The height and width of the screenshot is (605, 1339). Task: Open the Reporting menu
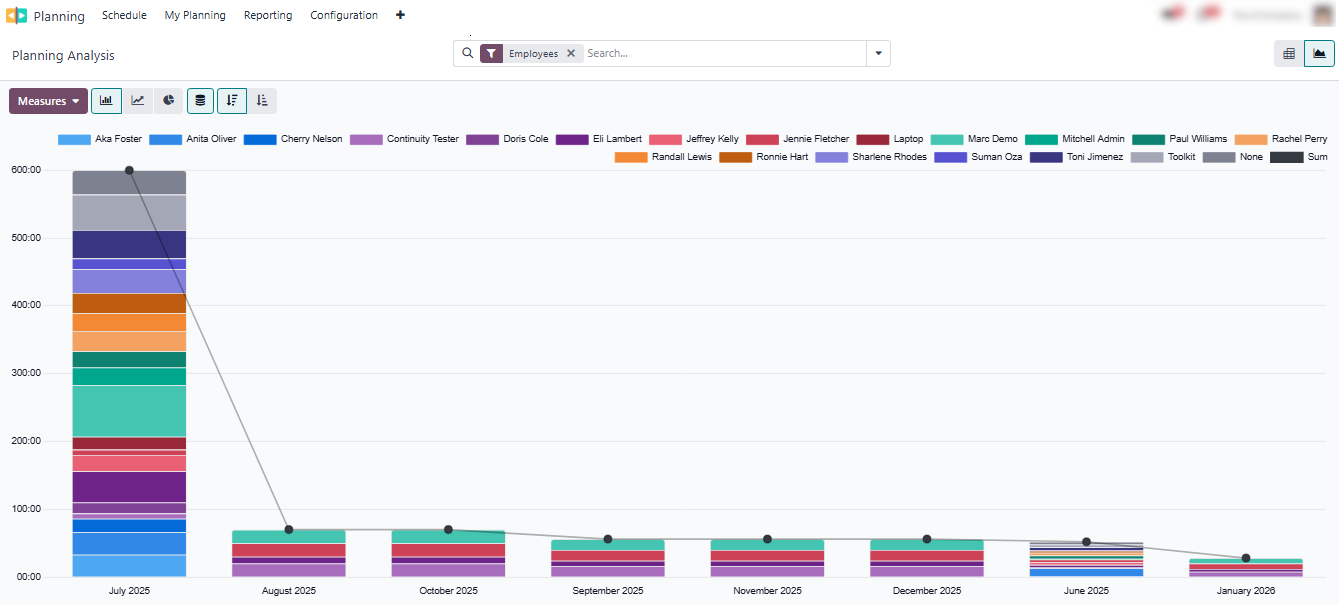267,15
